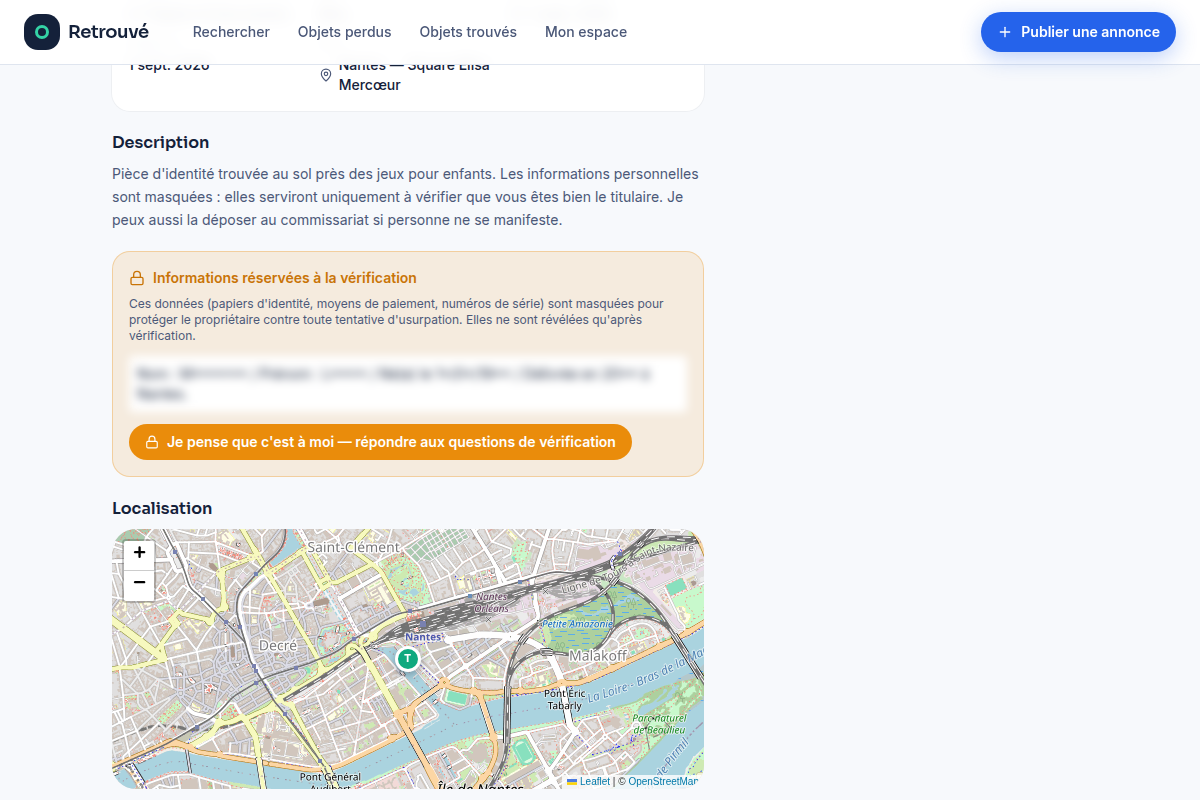
Task: Click 'Mercœur' location text
Action: [370, 85]
